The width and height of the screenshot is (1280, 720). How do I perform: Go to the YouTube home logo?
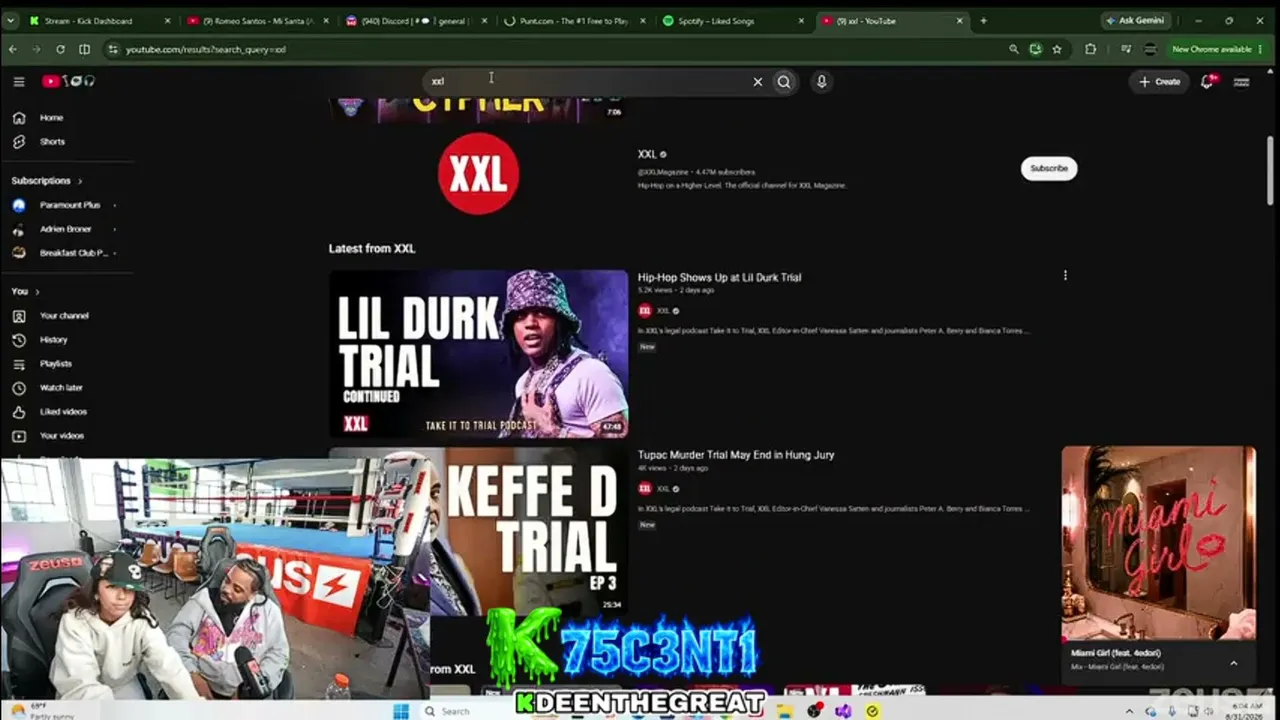coord(68,81)
